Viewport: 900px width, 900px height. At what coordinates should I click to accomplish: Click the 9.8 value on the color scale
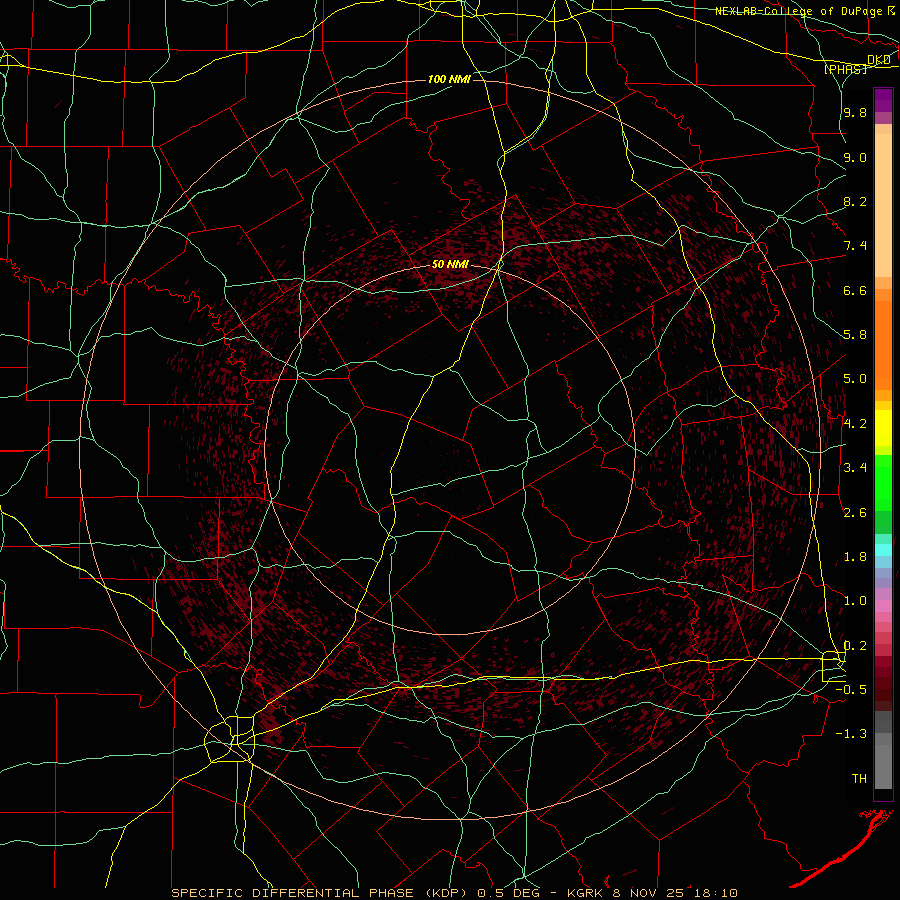click(855, 113)
